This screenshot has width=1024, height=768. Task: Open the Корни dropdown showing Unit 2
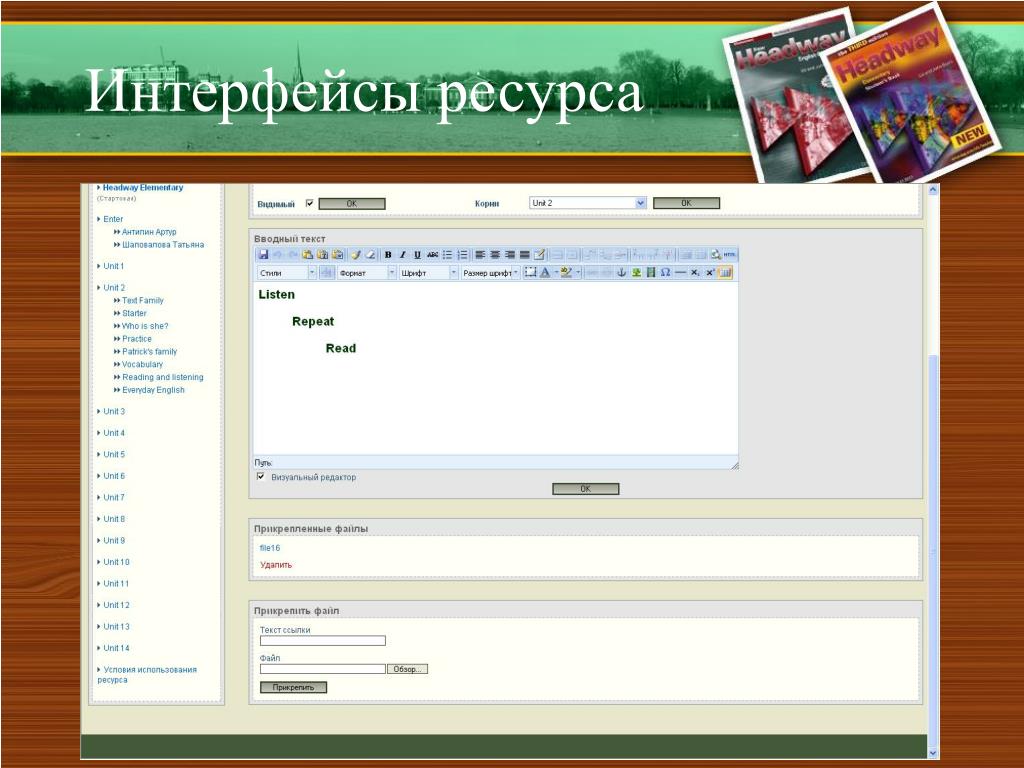[588, 203]
